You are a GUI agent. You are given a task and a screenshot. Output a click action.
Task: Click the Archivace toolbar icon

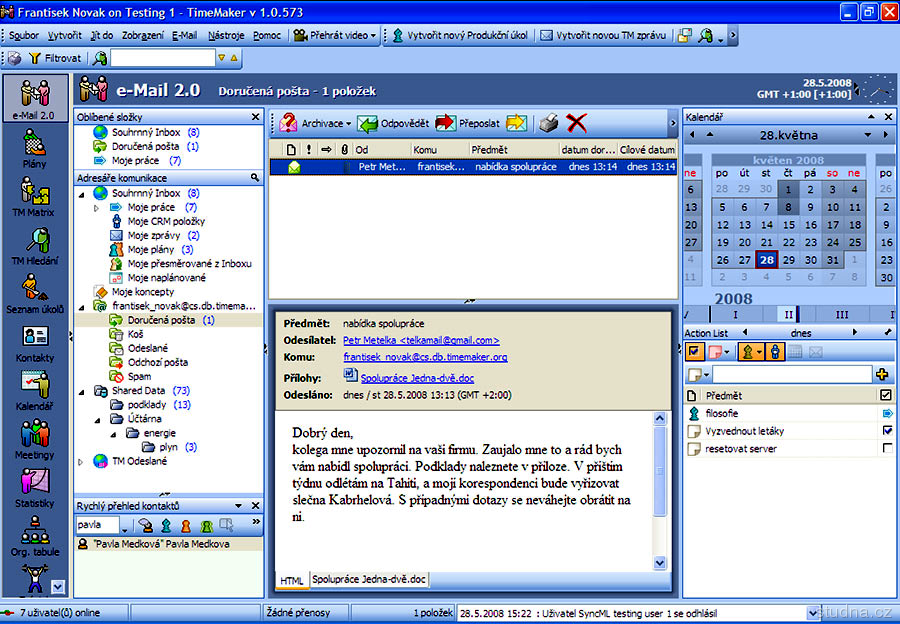[x=288, y=123]
